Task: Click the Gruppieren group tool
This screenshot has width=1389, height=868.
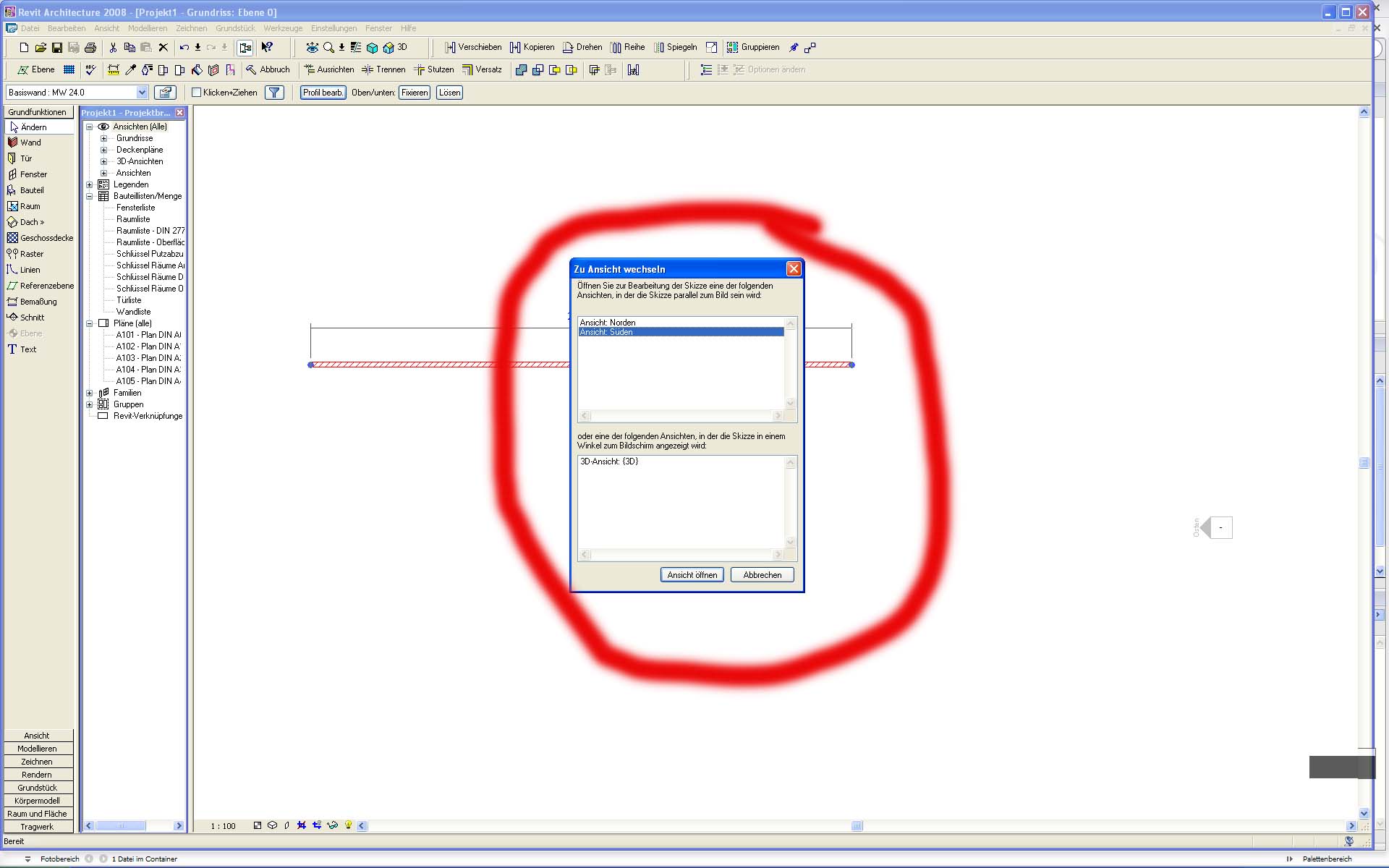Action: tap(754, 48)
